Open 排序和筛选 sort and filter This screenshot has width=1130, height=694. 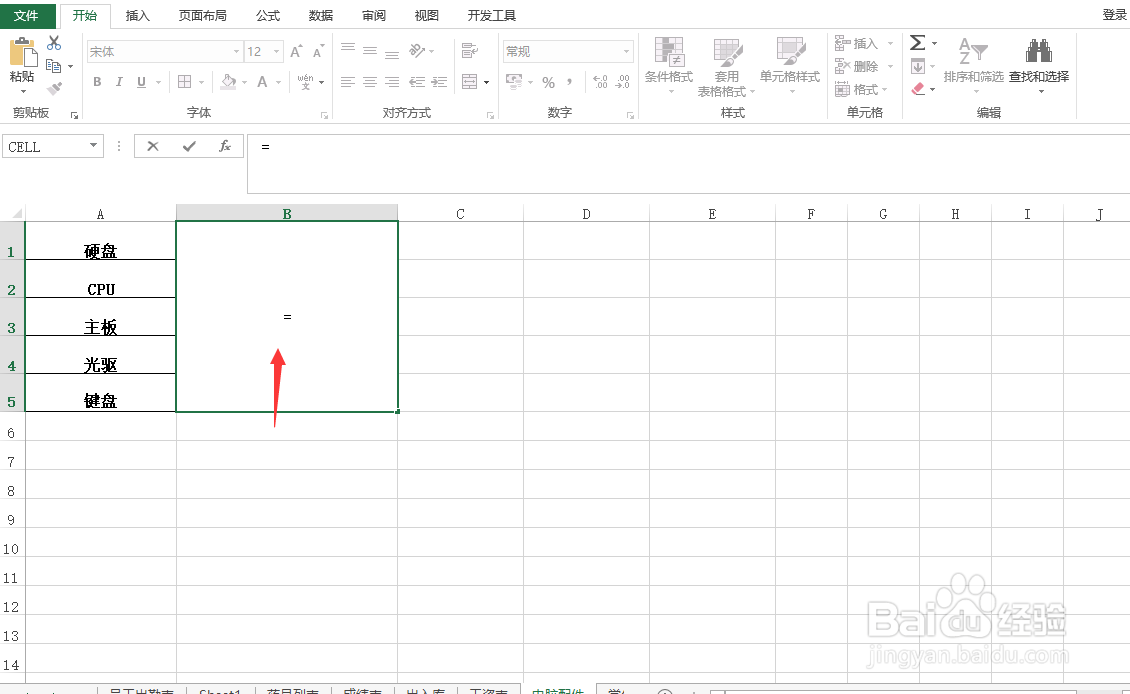973,66
